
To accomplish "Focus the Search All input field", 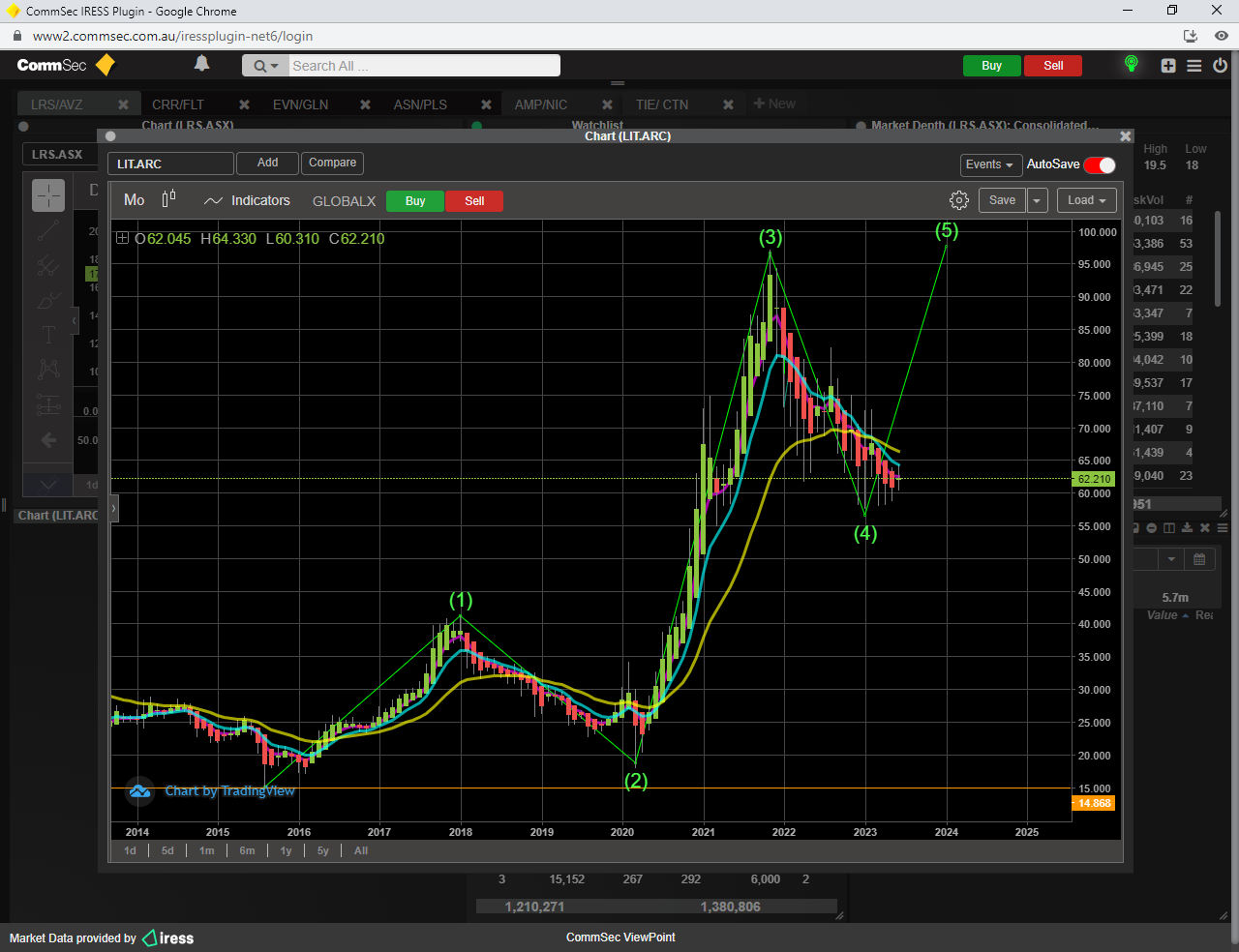I will click(425, 66).
